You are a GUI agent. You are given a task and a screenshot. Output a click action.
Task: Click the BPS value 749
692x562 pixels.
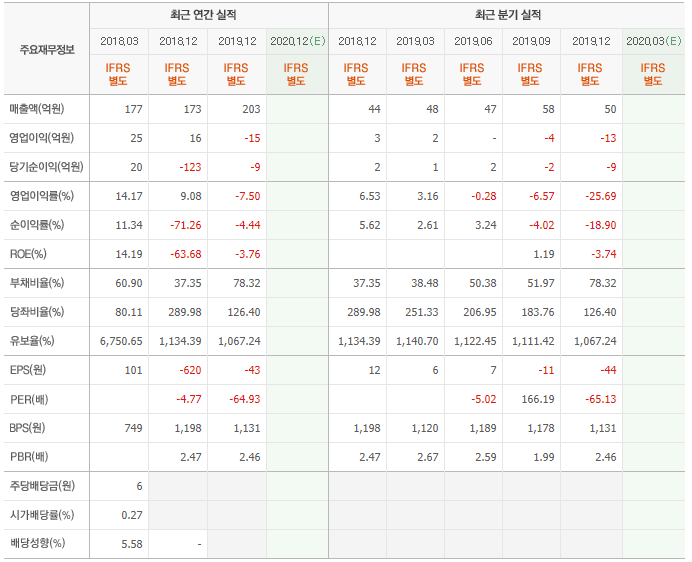pos(133,428)
